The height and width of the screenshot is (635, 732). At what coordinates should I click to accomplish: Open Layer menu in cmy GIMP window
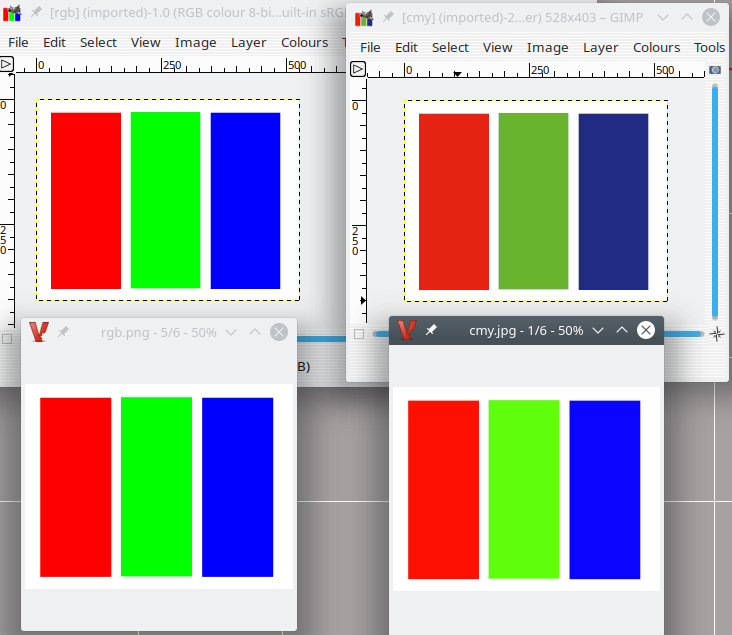600,48
